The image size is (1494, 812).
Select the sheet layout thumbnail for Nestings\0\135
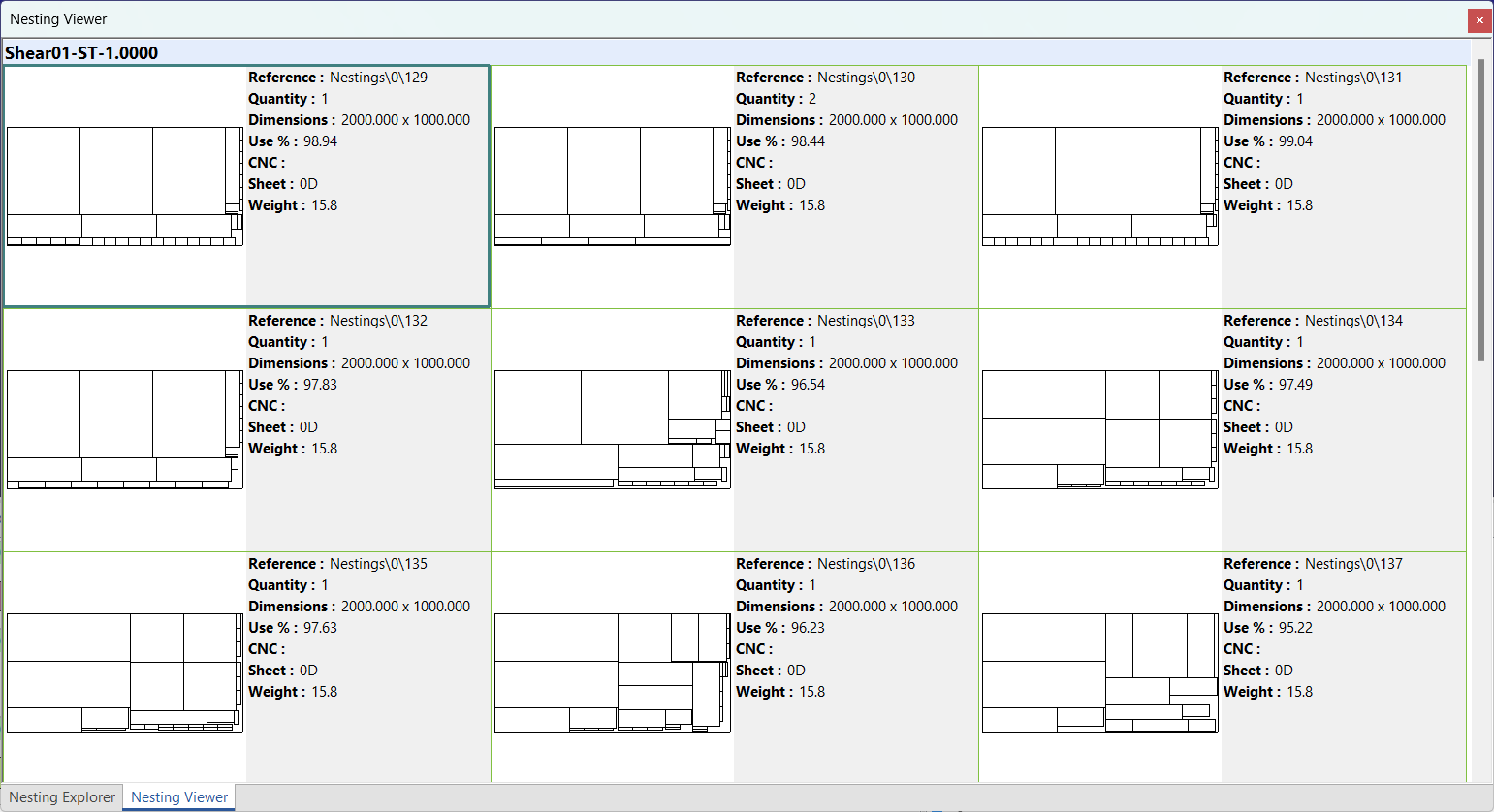[x=125, y=672]
